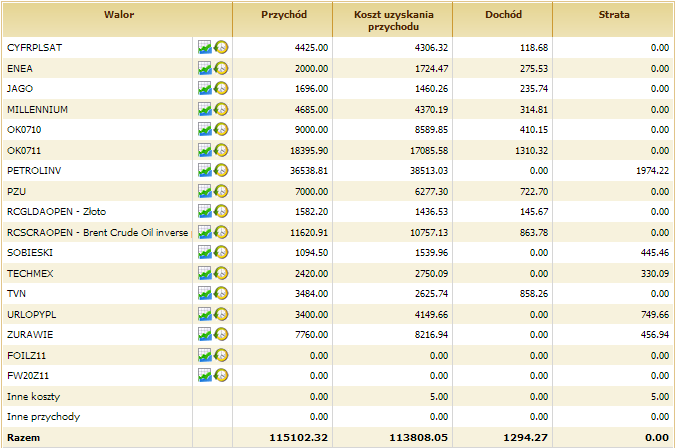Click the total cost 113808.05
Image resolution: width=676 pixels, height=448 pixels.
419,438
